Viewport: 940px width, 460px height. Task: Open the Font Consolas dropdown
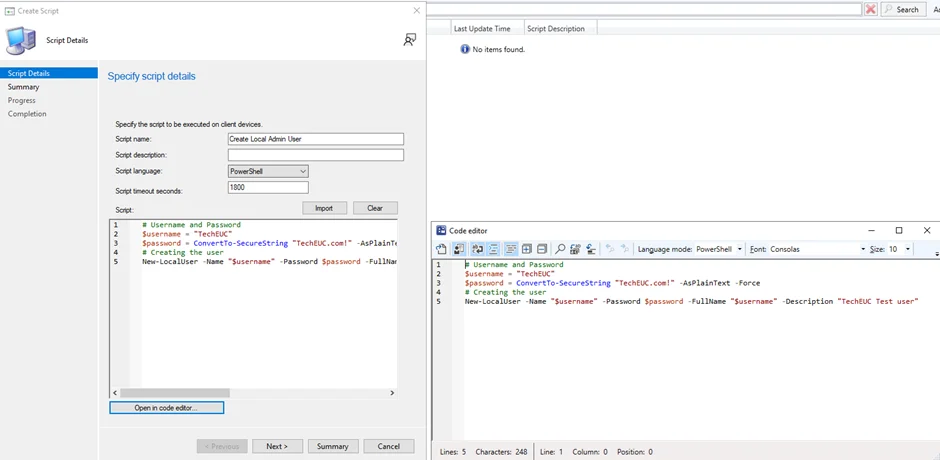(x=818, y=249)
